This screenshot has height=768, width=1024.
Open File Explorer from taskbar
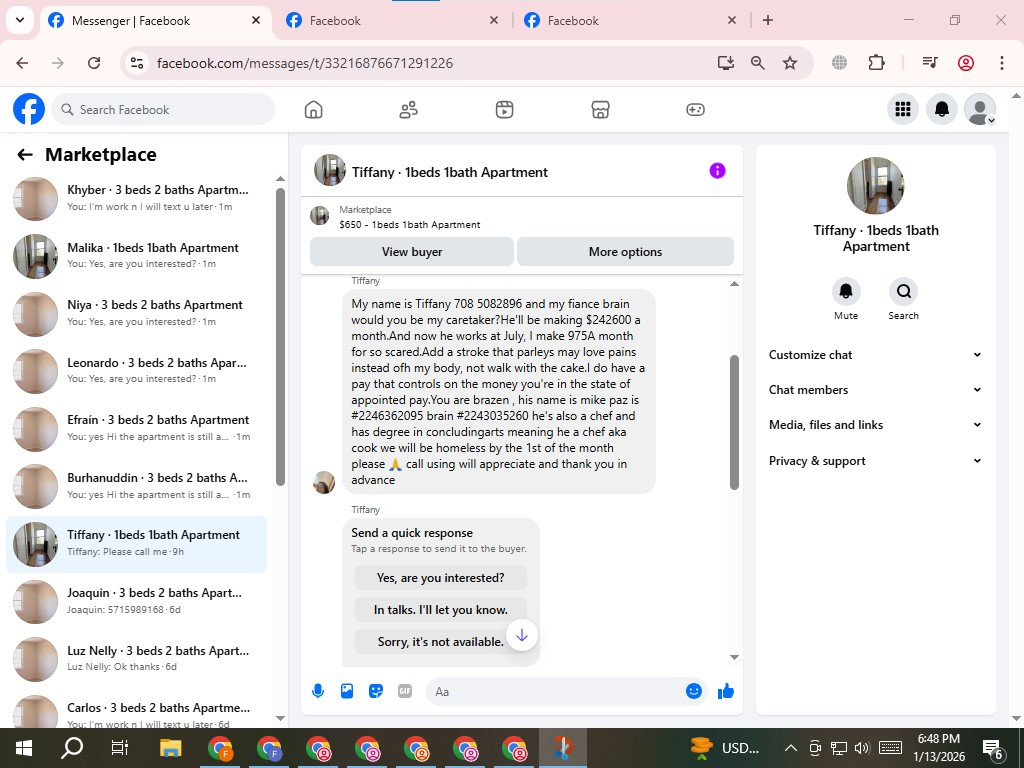tap(170, 748)
